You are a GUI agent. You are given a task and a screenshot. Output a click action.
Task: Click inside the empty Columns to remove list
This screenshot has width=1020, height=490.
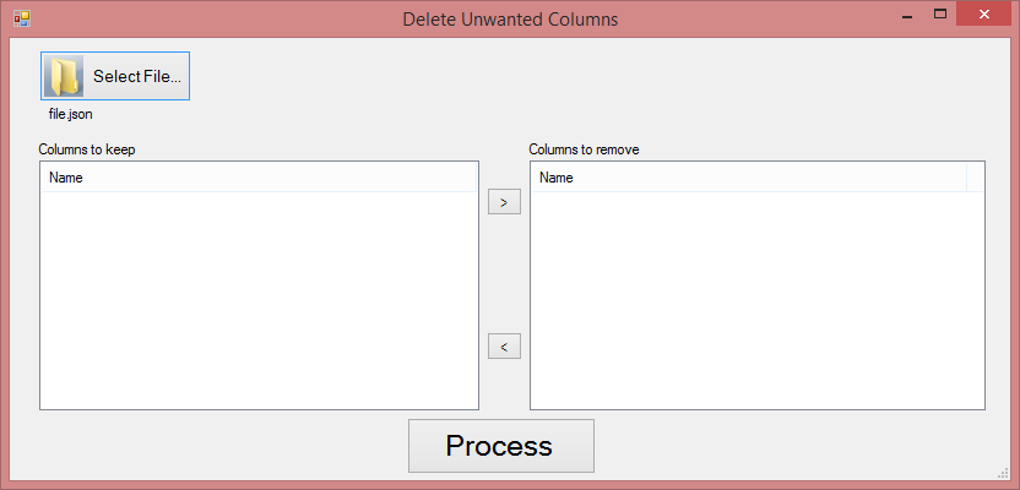pos(756,300)
